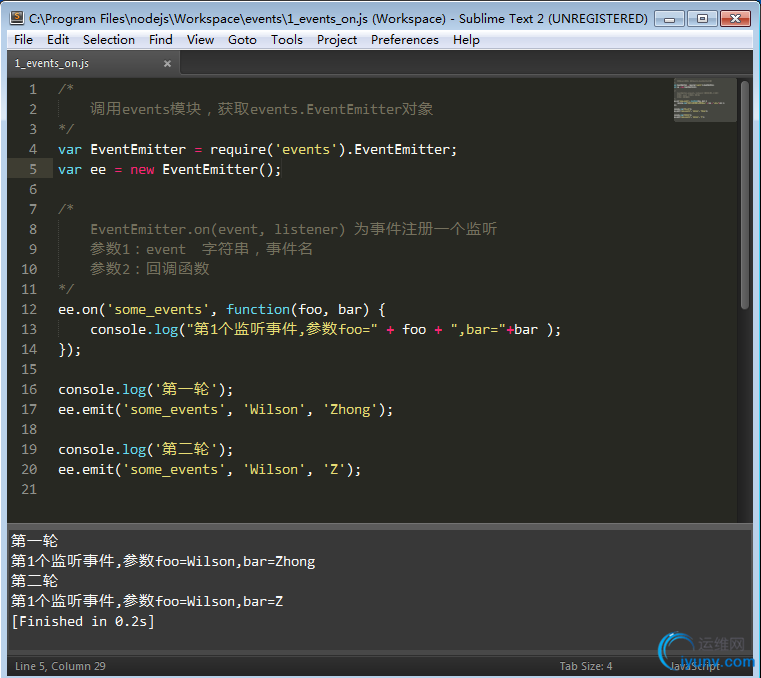Click output line ending bar=Z

point(147,601)
